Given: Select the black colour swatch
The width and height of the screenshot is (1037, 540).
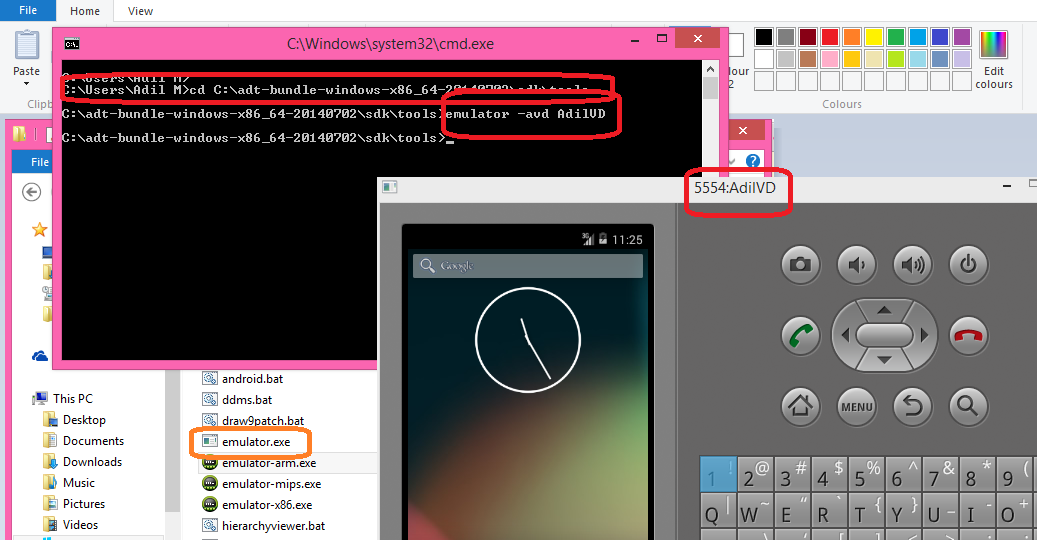Looking at the screenshot, I should tap(764, 37).
